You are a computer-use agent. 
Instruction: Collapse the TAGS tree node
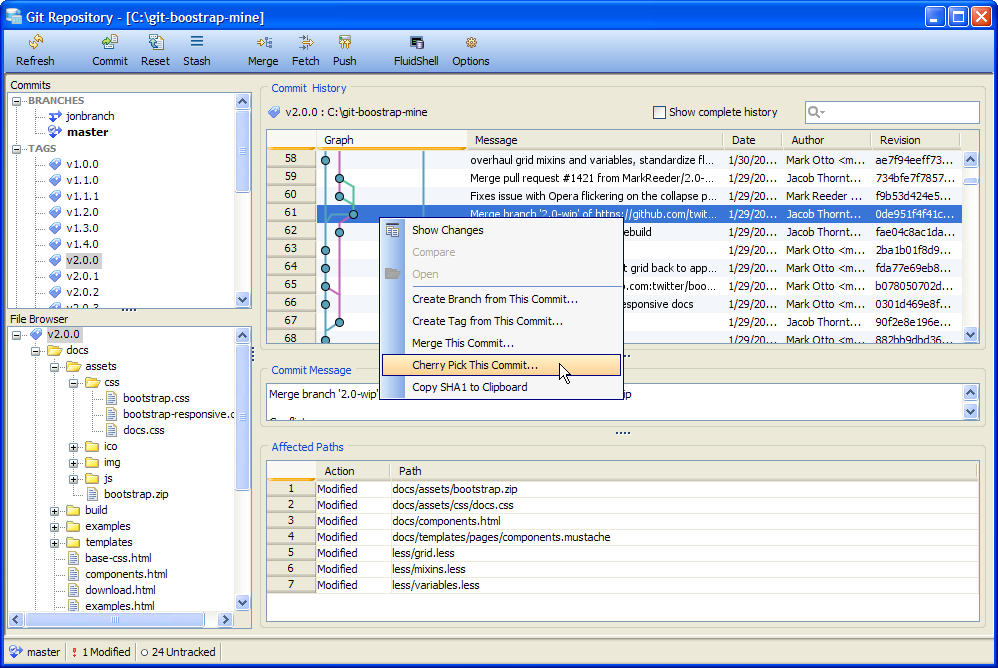17,149
